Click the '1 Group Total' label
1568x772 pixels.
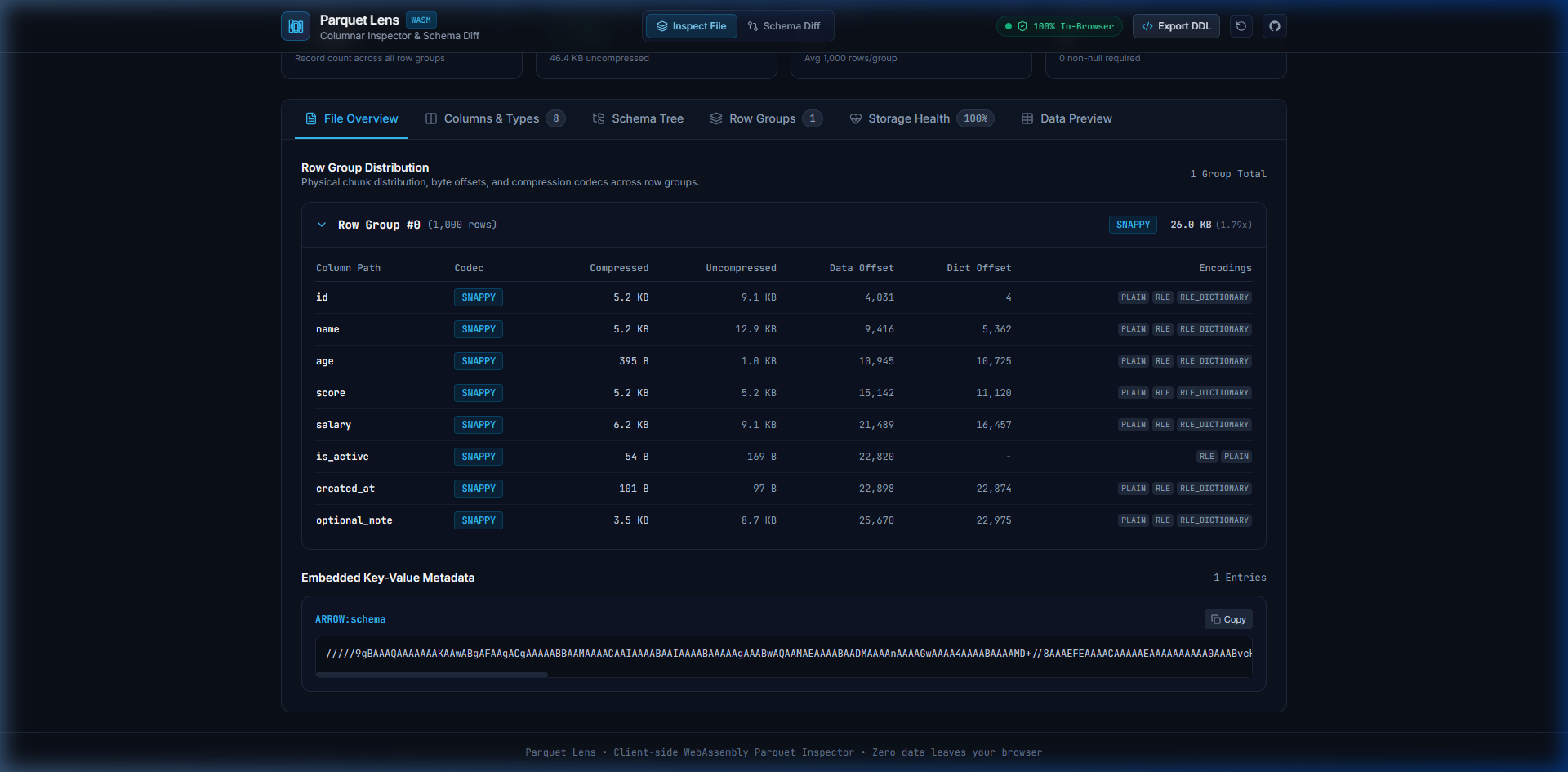1228,174
